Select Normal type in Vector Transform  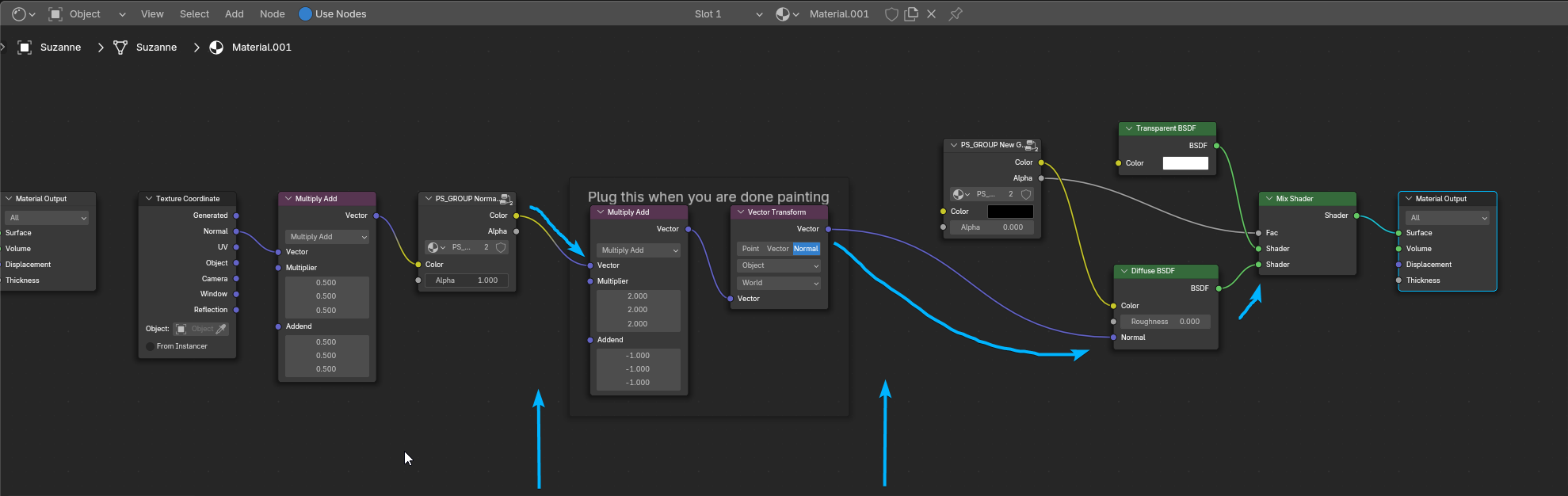[x=806, y=249]
